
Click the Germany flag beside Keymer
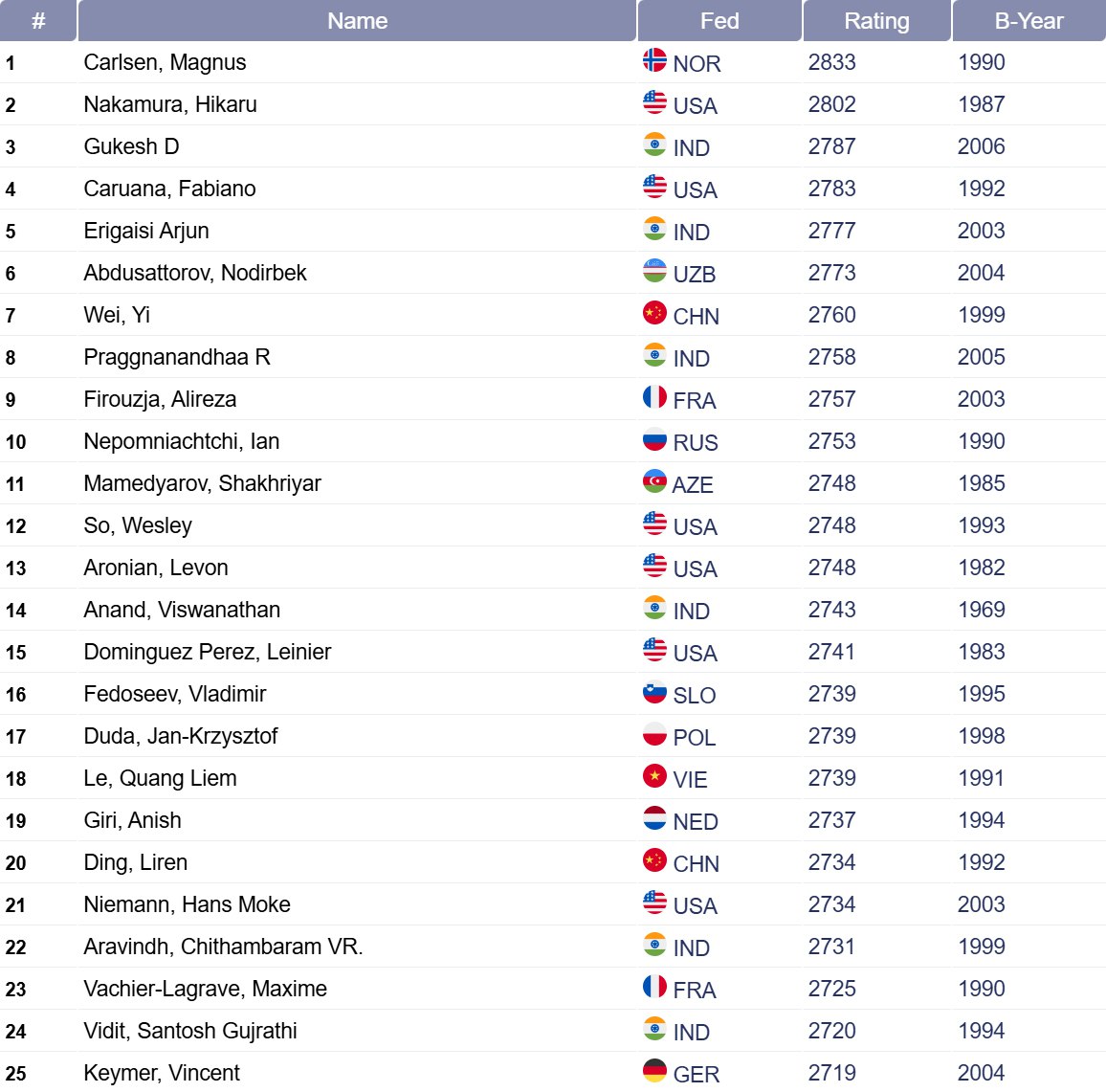pyautogui.click(x=654, y=1071)
